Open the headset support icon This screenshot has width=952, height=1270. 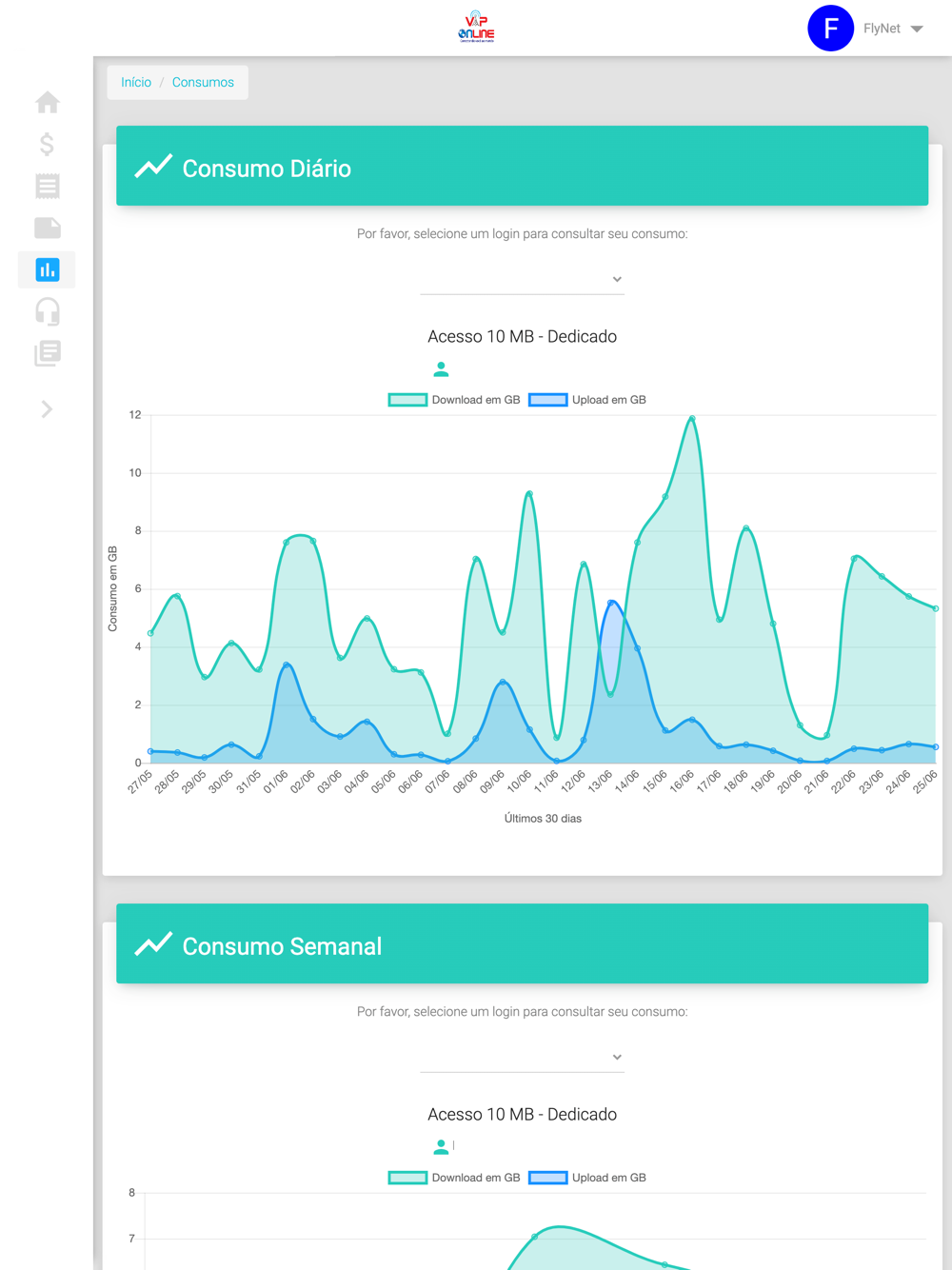point(48,311)
